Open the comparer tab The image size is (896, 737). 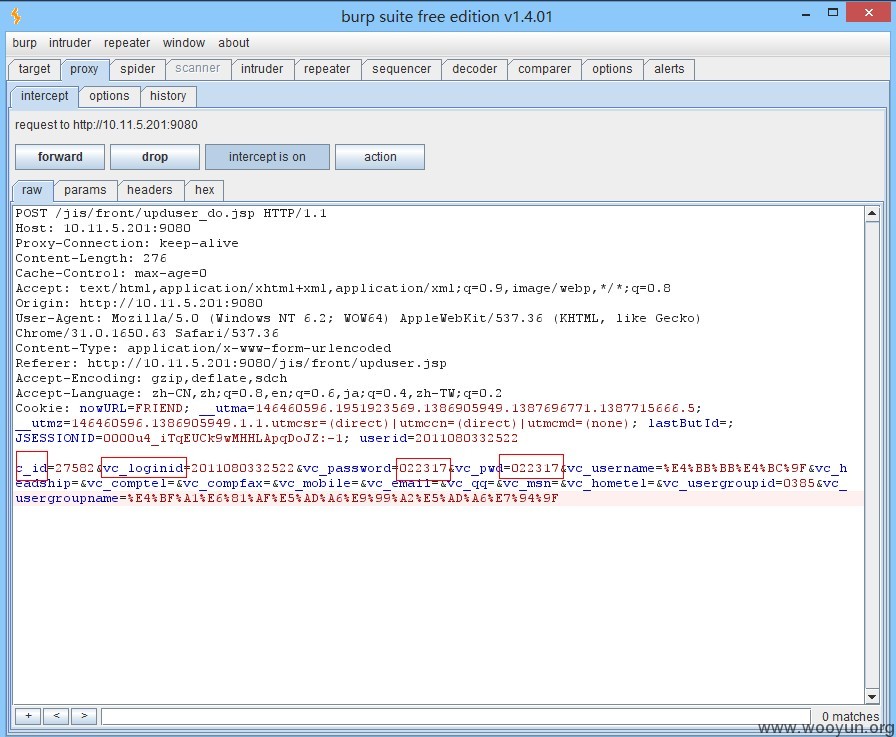(544, 69)
